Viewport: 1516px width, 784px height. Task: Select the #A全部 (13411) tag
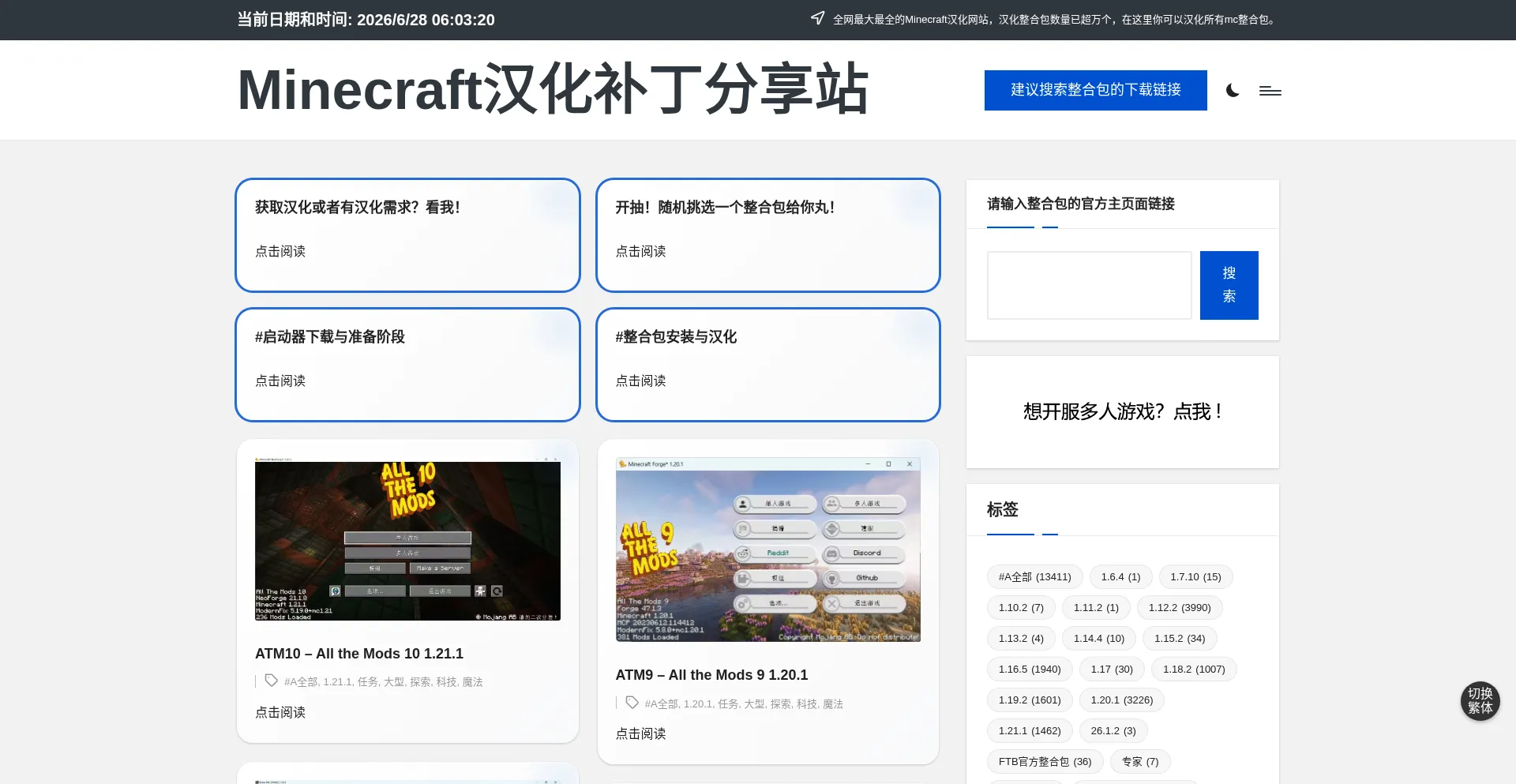coord(1034,577)
